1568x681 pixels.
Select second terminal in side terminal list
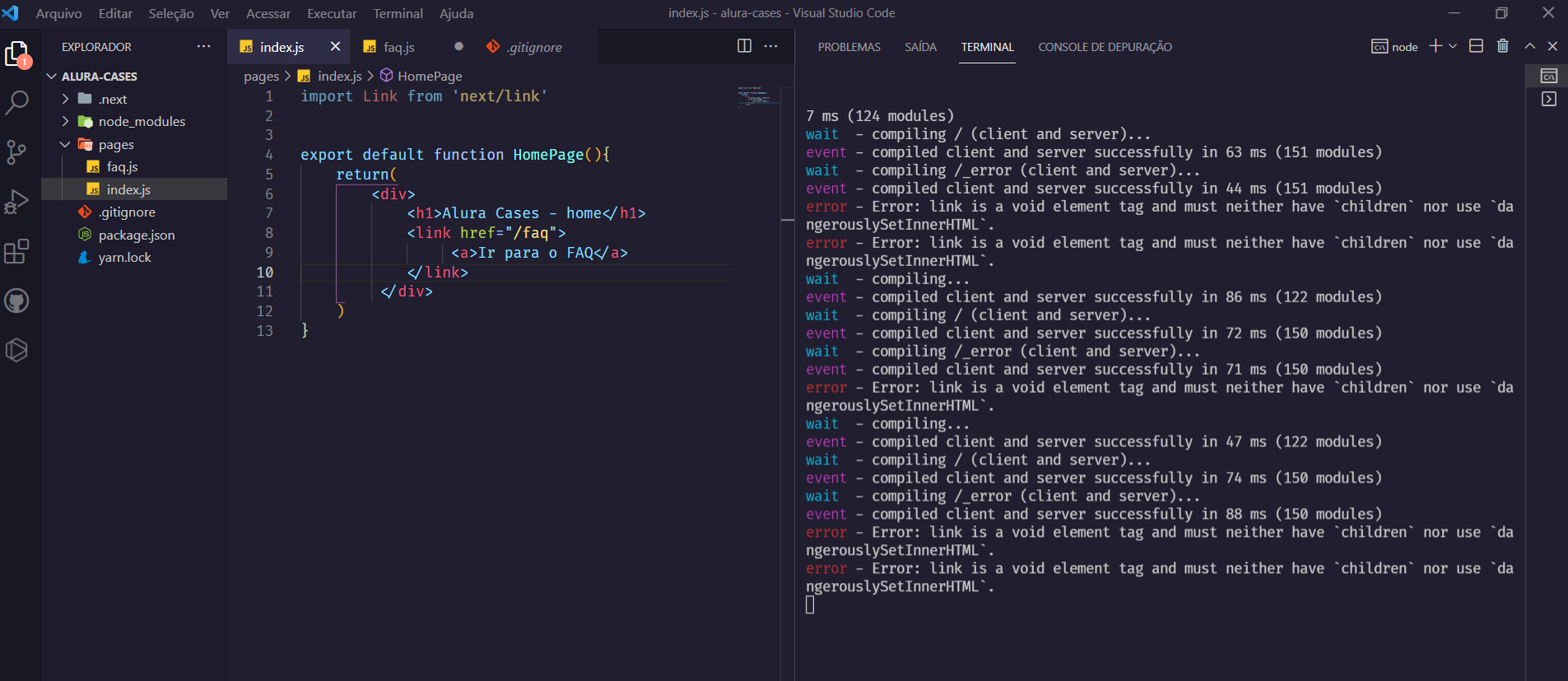(1548, 99)
